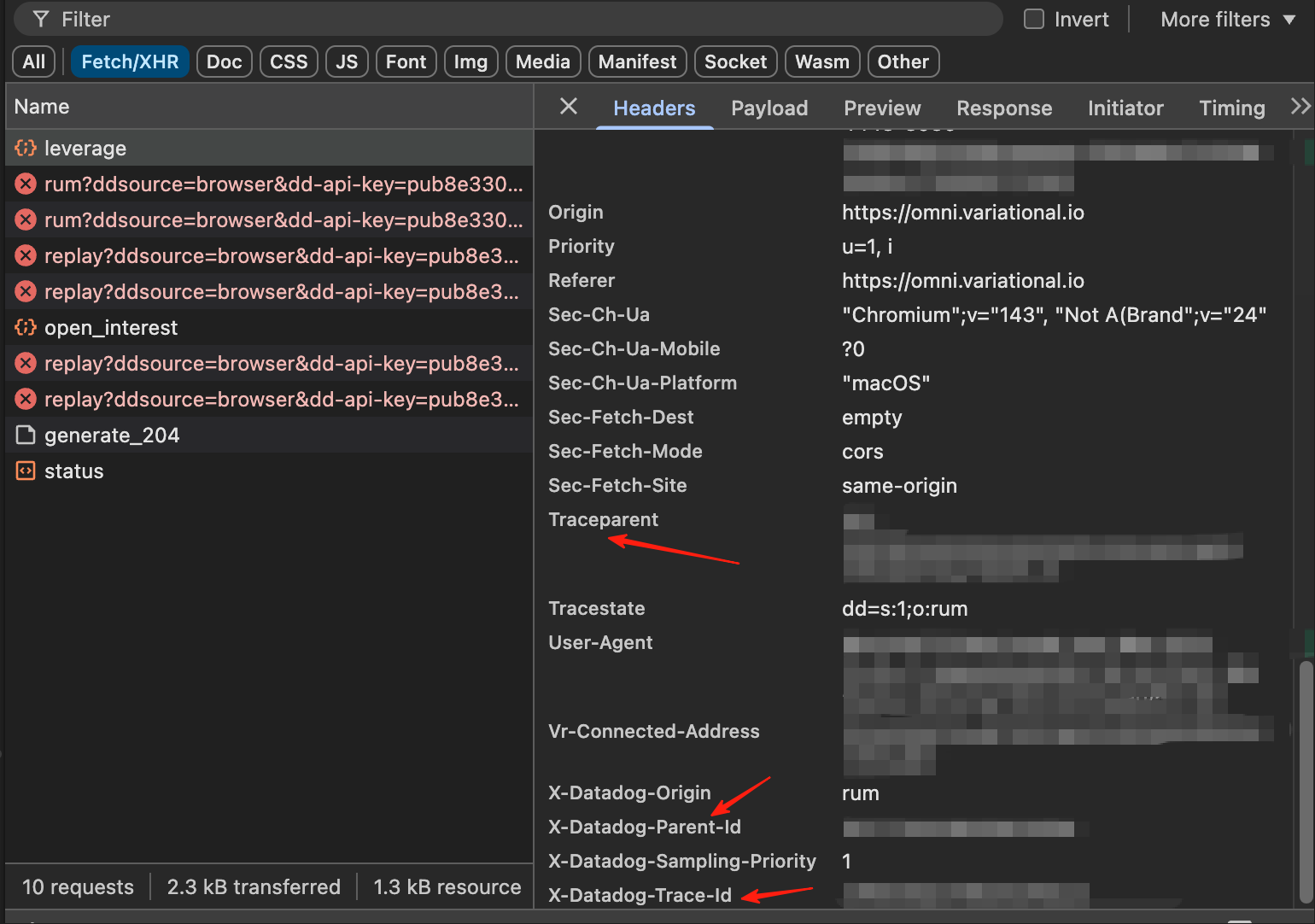Select the Fetch/XHR filter type

coord(130,61)
